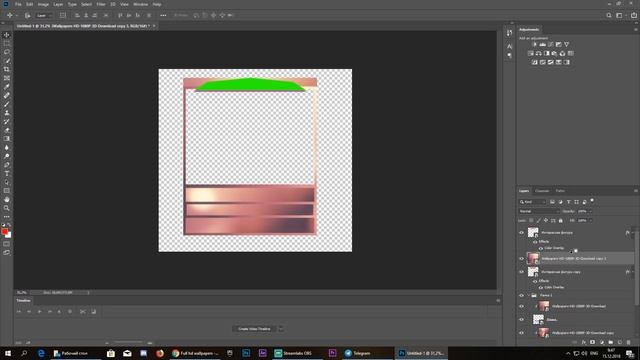640x360 pixels.
Task: Collapse effects on the top layer fx arrow
Action: [633, 233]
